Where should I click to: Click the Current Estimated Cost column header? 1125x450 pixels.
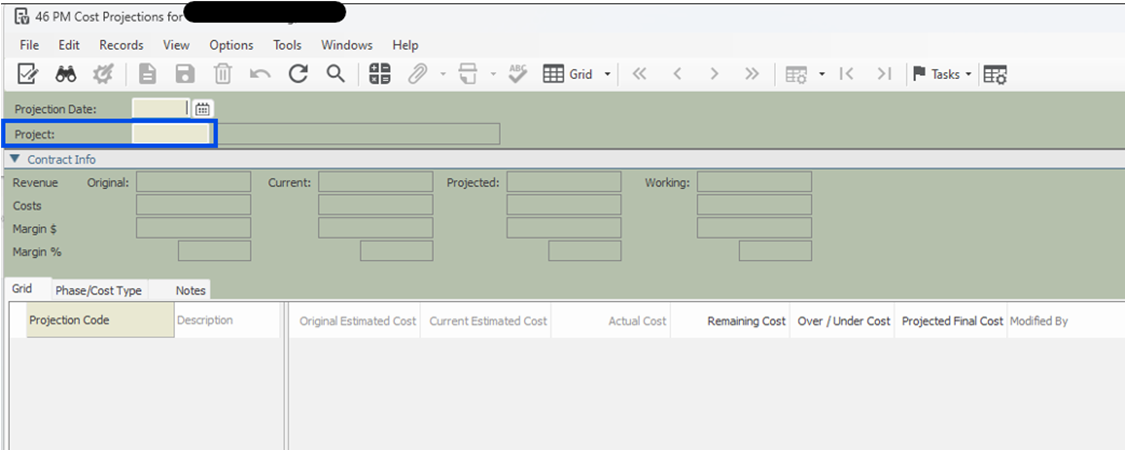click(x=487, y=321)
